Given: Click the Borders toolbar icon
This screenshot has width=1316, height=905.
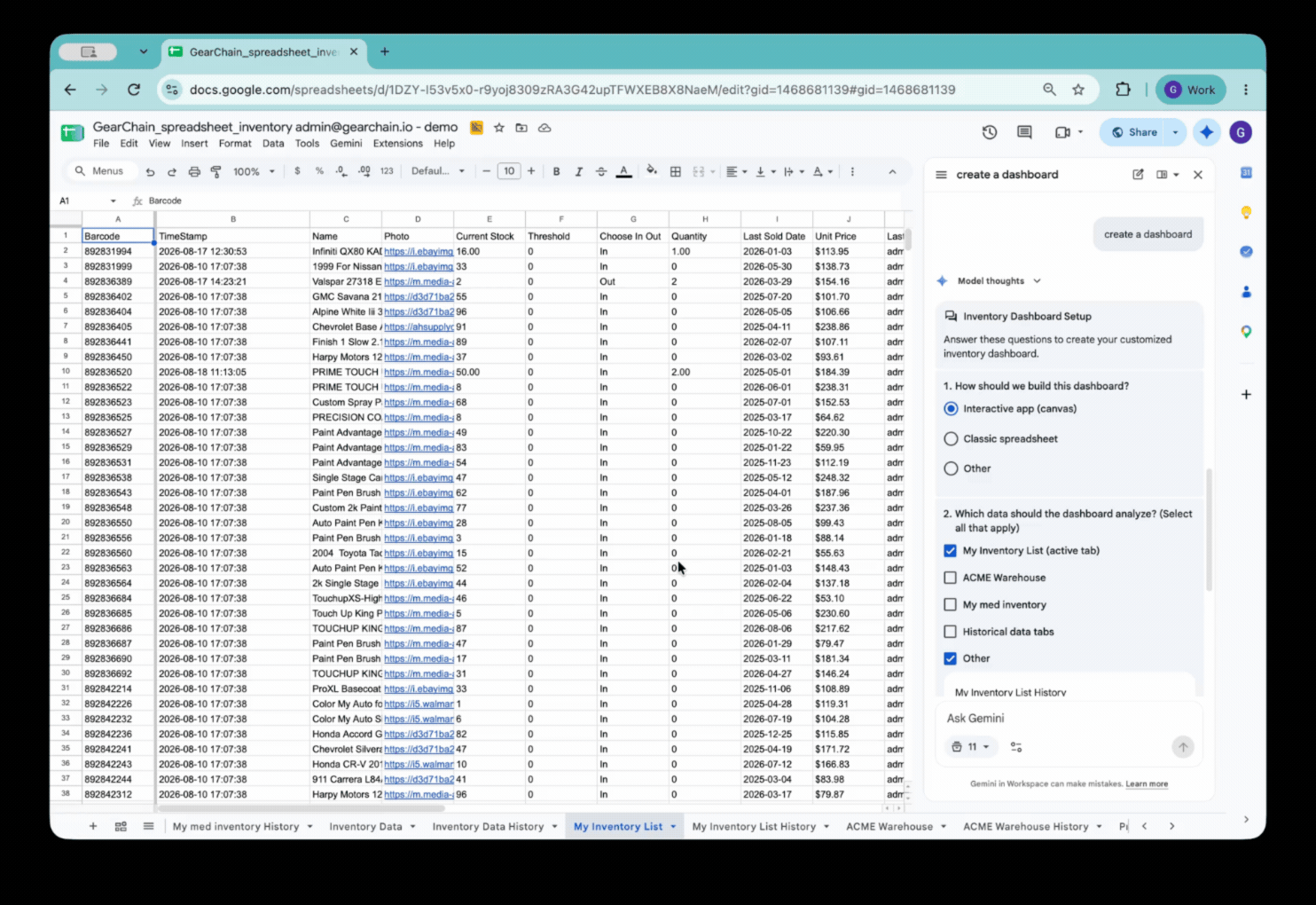Looking at the screenshot, I should tap(676, 171).
